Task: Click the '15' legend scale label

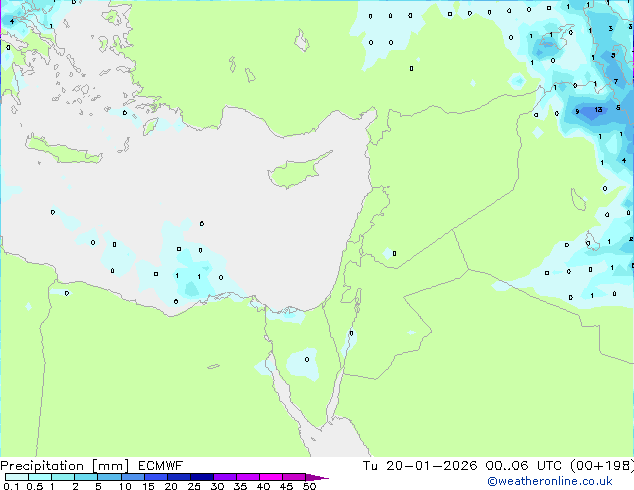Action: pos(148,486)
